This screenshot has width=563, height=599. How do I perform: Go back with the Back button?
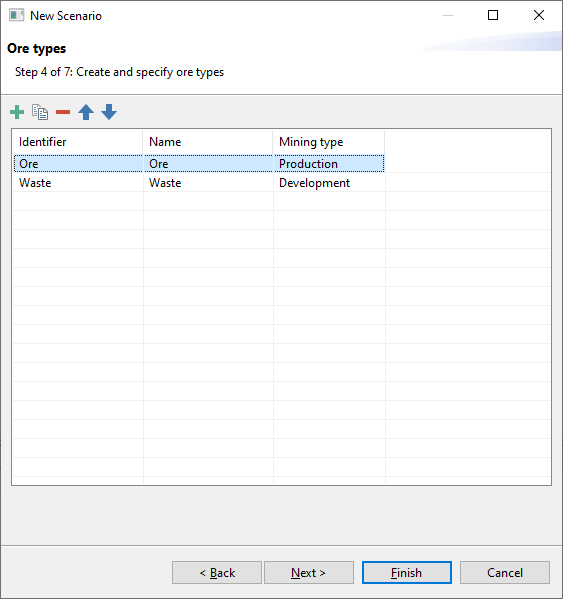click(x=217, y=573)
